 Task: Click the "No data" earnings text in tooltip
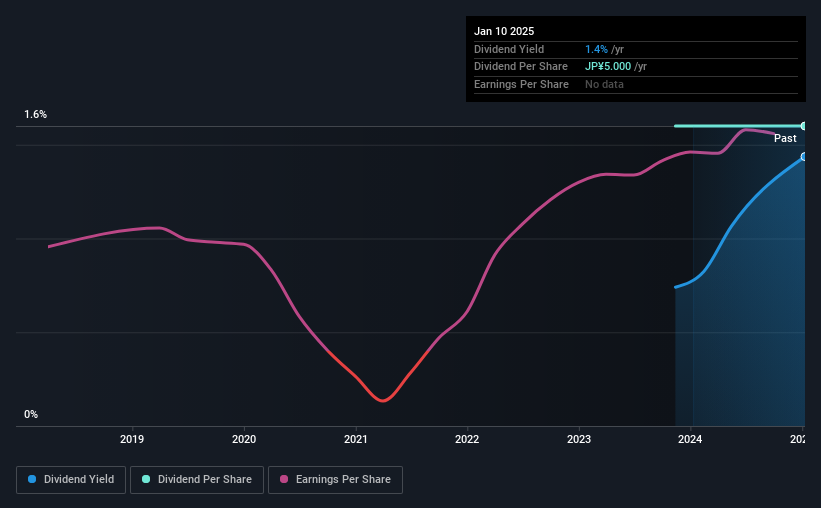605,84
